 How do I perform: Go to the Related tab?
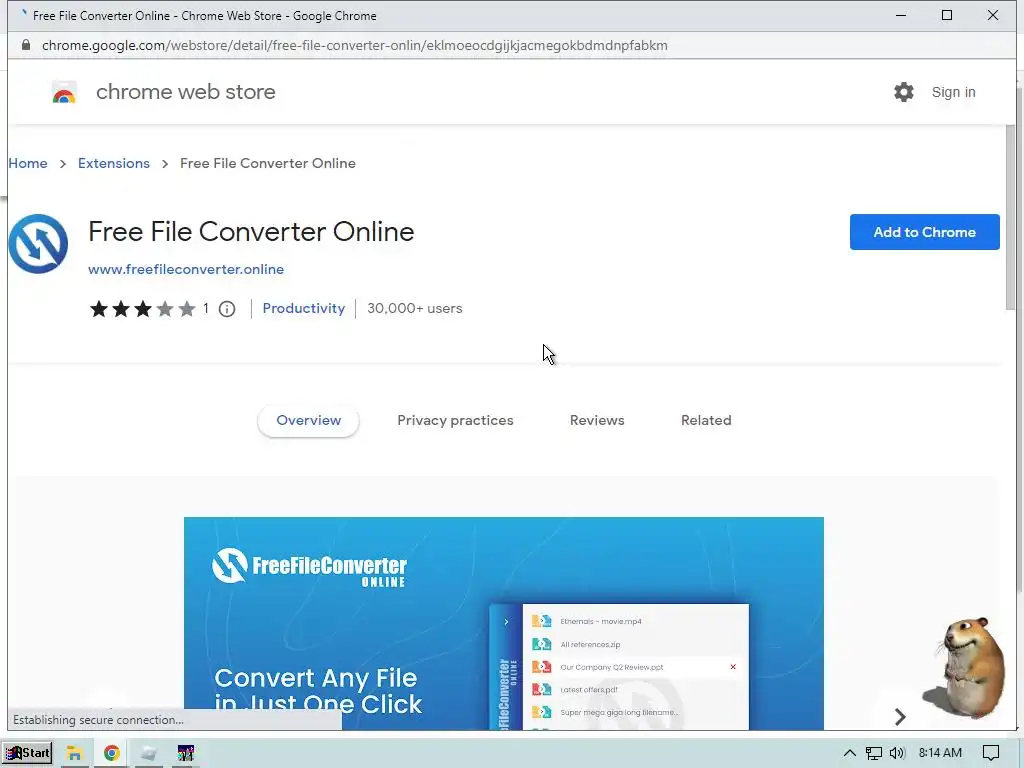coord(706,421)
